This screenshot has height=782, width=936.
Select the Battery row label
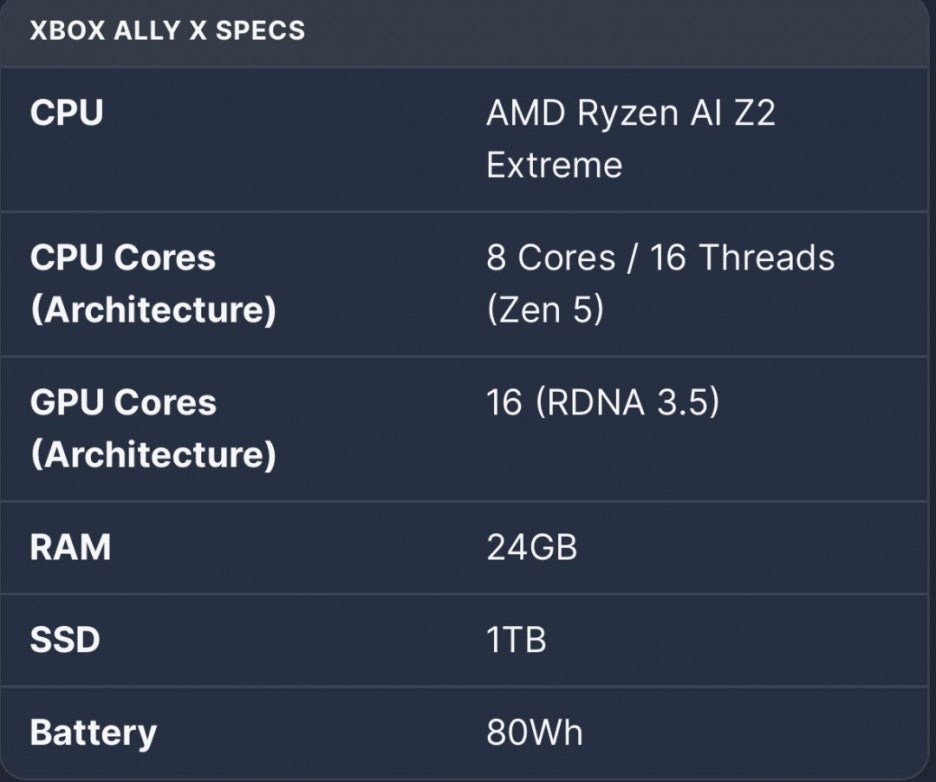(93, 734)
